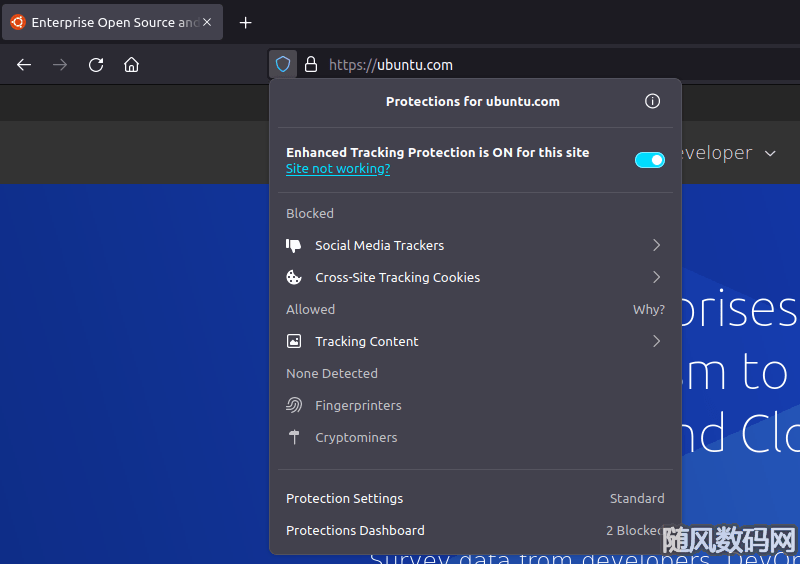Click the Tracking Content image icon
The height and width of the screenshot is (564, 800).
tap(294, 341)
